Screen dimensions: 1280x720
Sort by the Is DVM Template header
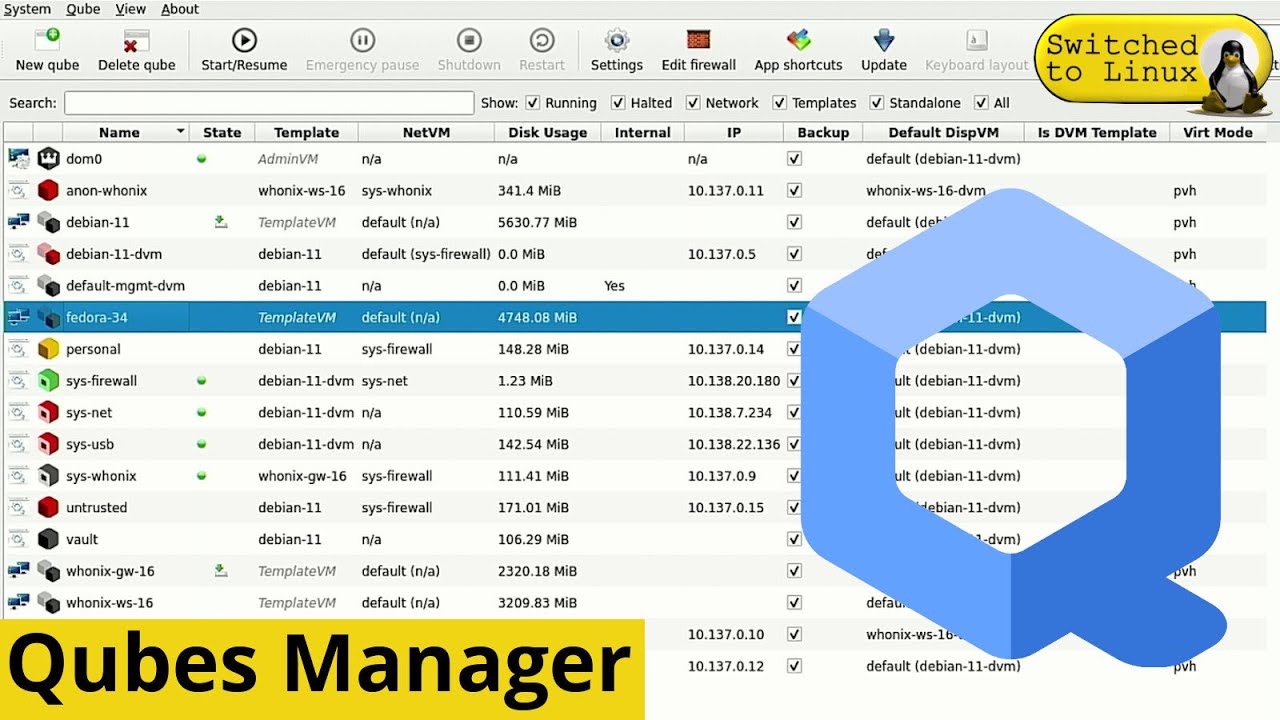point(1097,132)
